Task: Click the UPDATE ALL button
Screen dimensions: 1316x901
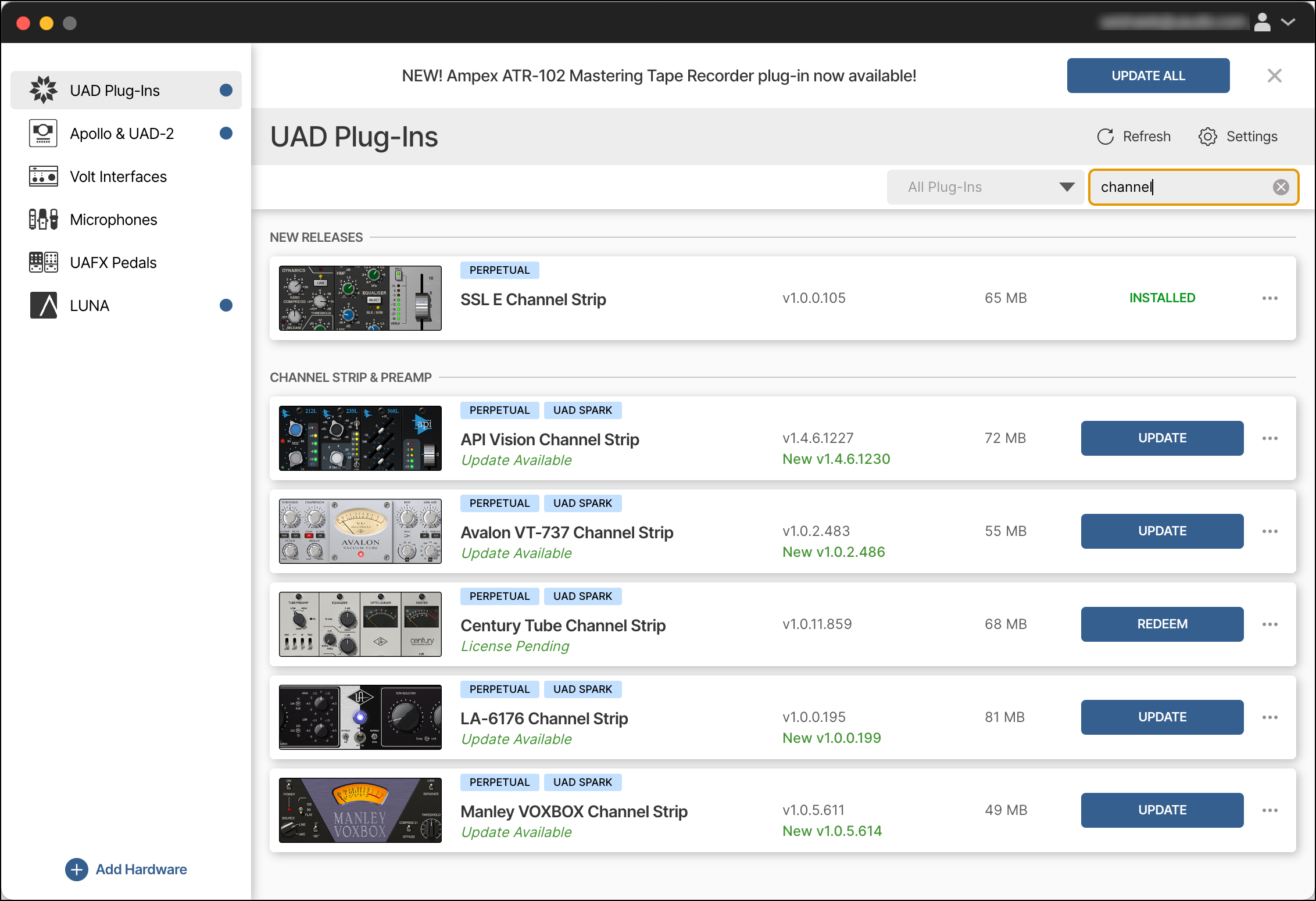Action: (x=1147, y=76)
